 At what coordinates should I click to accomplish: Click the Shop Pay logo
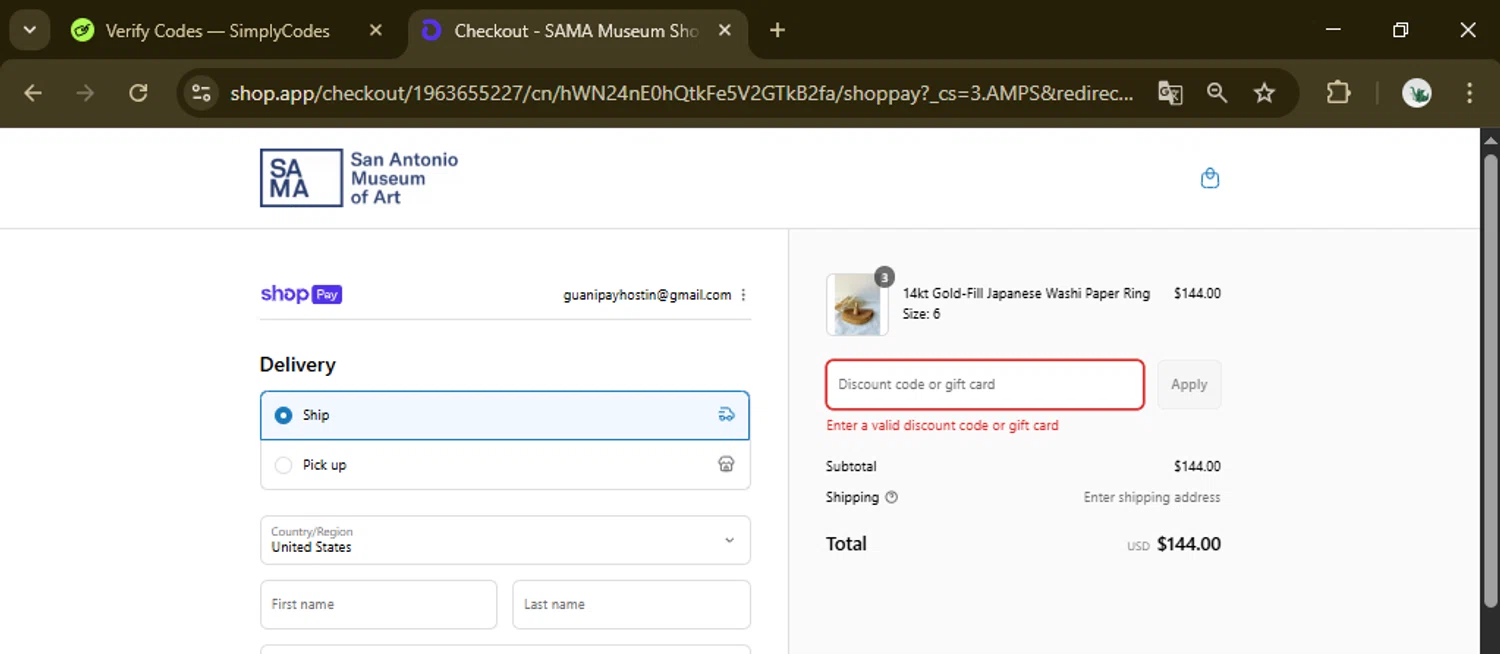301,294
